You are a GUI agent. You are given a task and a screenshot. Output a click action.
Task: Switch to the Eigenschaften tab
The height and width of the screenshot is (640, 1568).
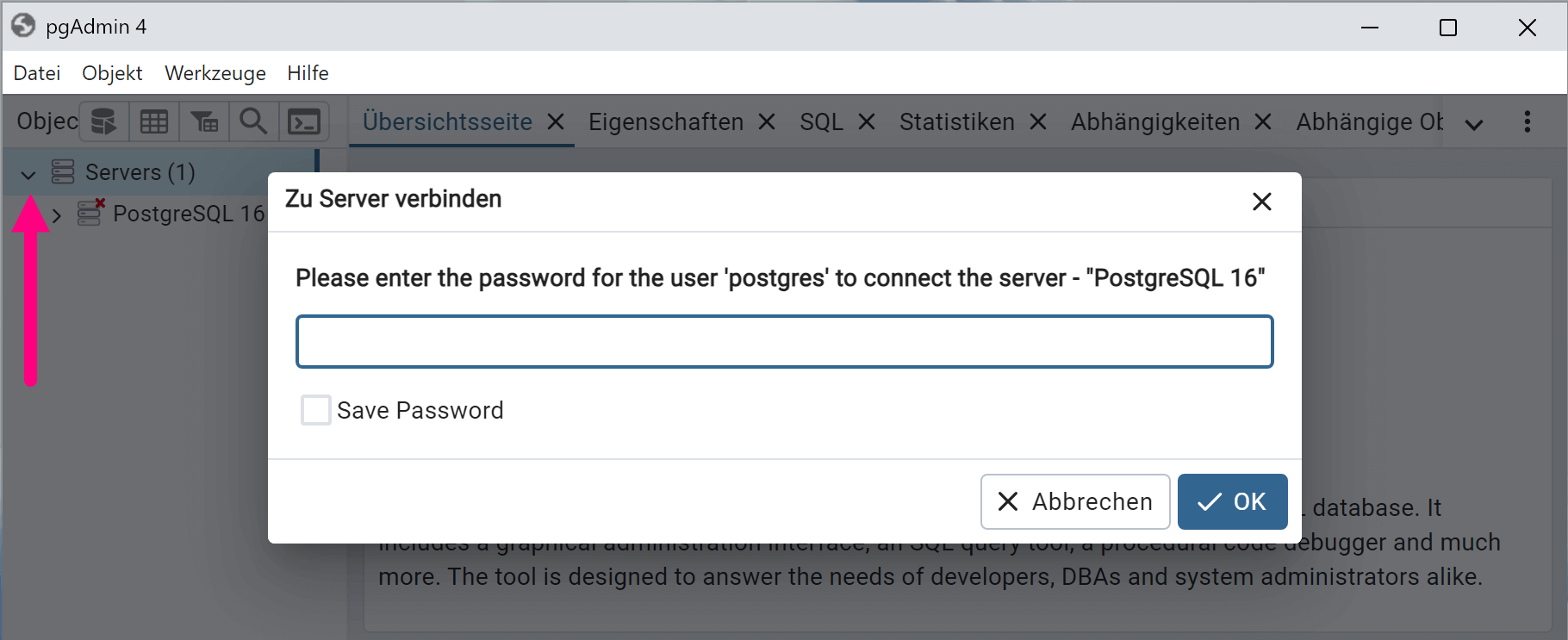point(665,122)
